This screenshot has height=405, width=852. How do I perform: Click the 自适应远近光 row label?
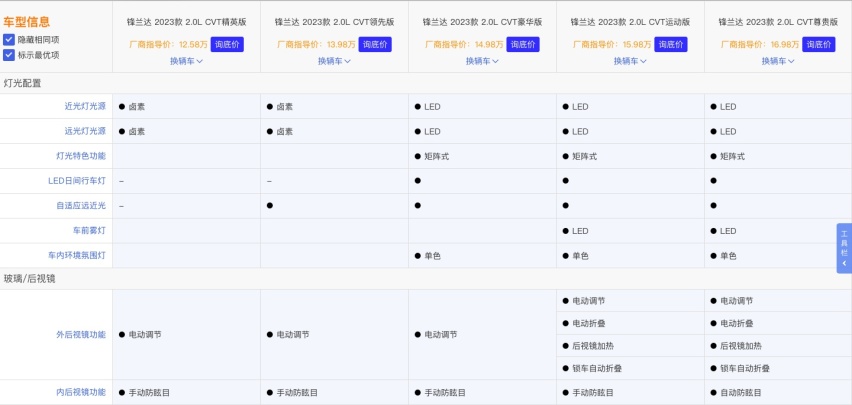click(81, 205)
